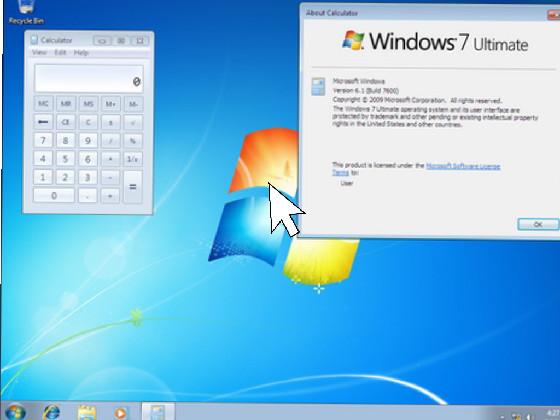Click the number 0 key
The image size is (560, 420).
54,196
